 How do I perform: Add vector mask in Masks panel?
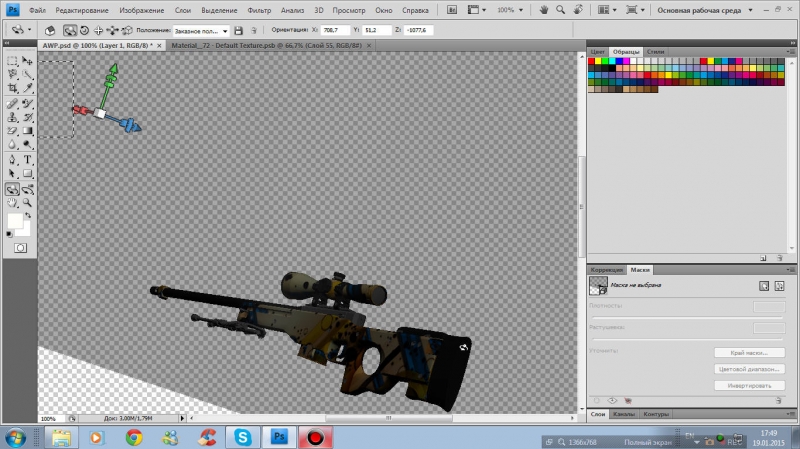[x=779, y=286]
